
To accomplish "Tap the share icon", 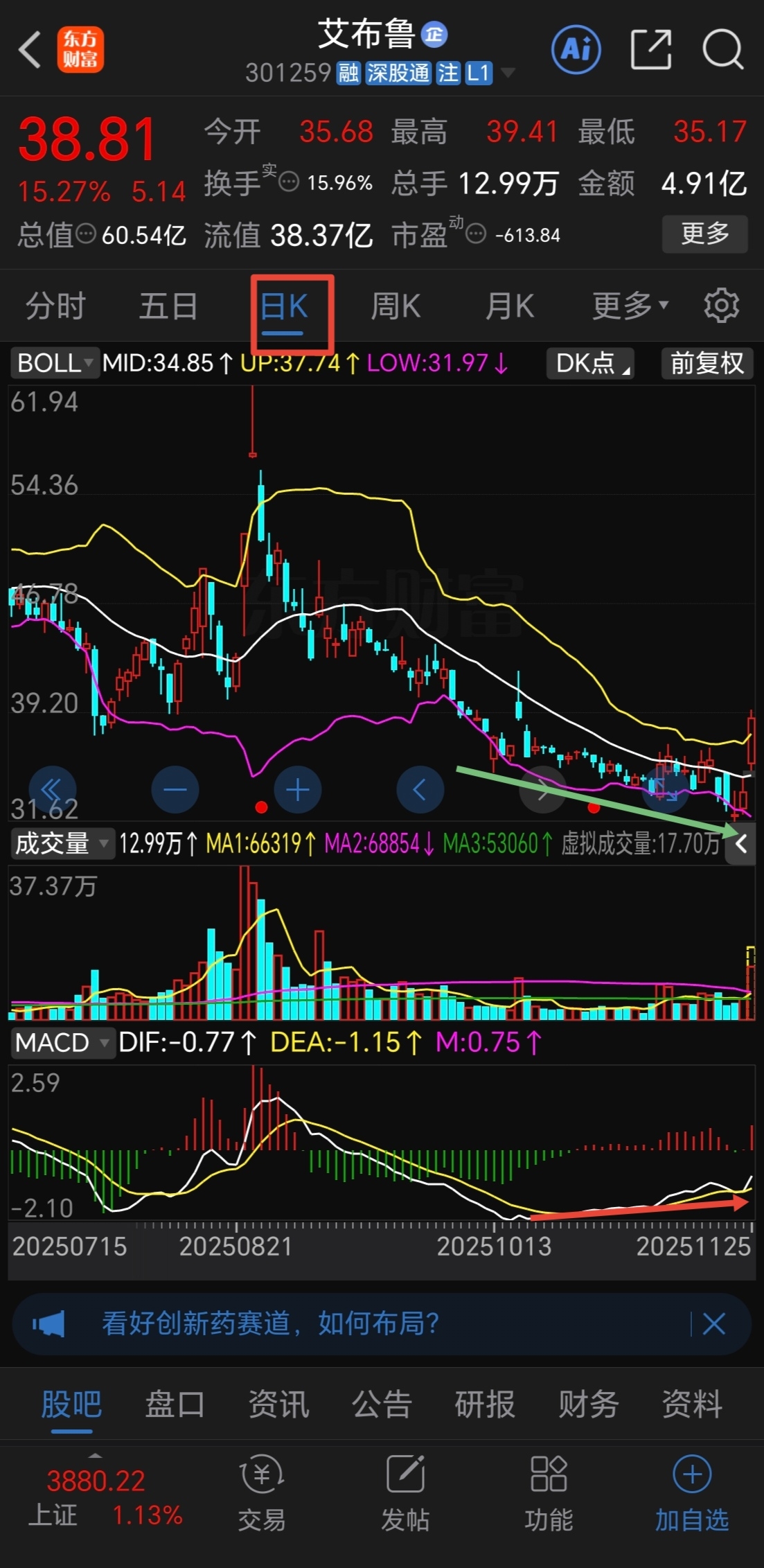I will [x=651, y=49].
